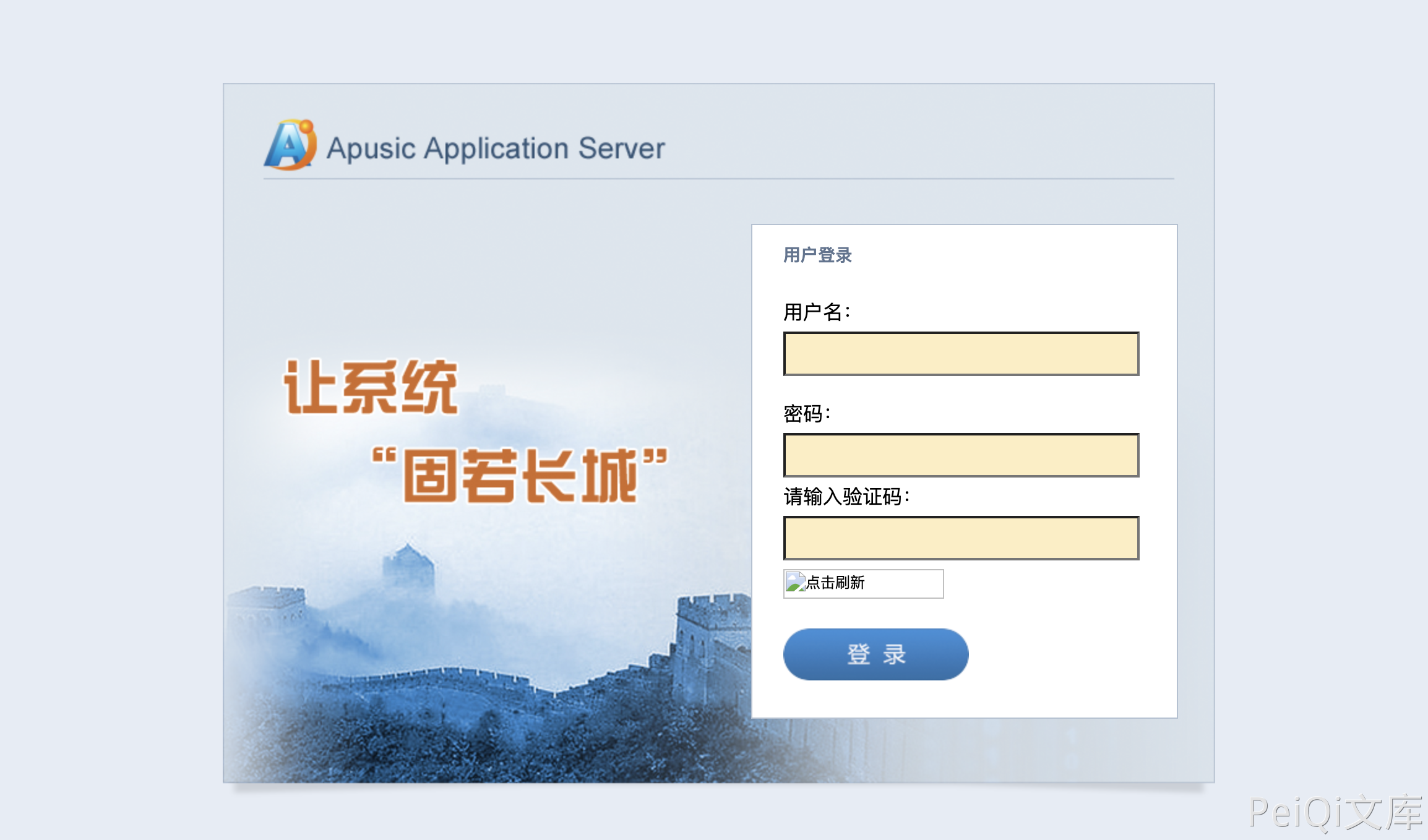
Task: Click the PeiQi文库 watermark text
Action: coord(1335,813)
